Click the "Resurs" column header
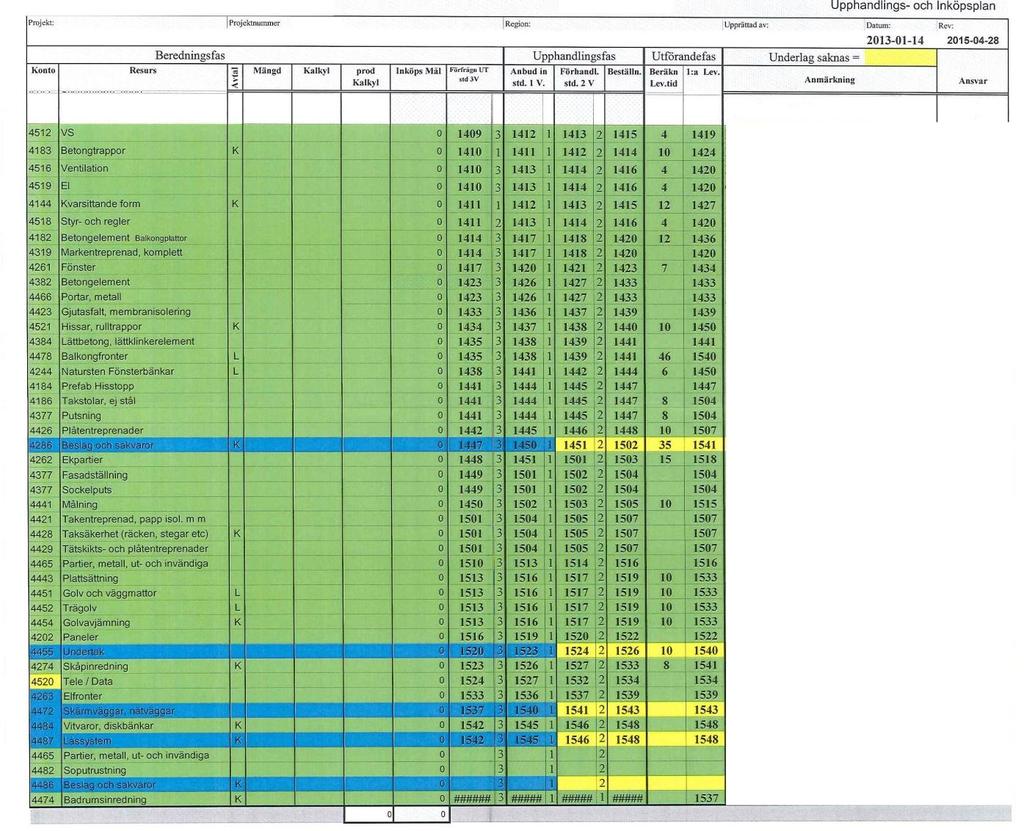 143,70
